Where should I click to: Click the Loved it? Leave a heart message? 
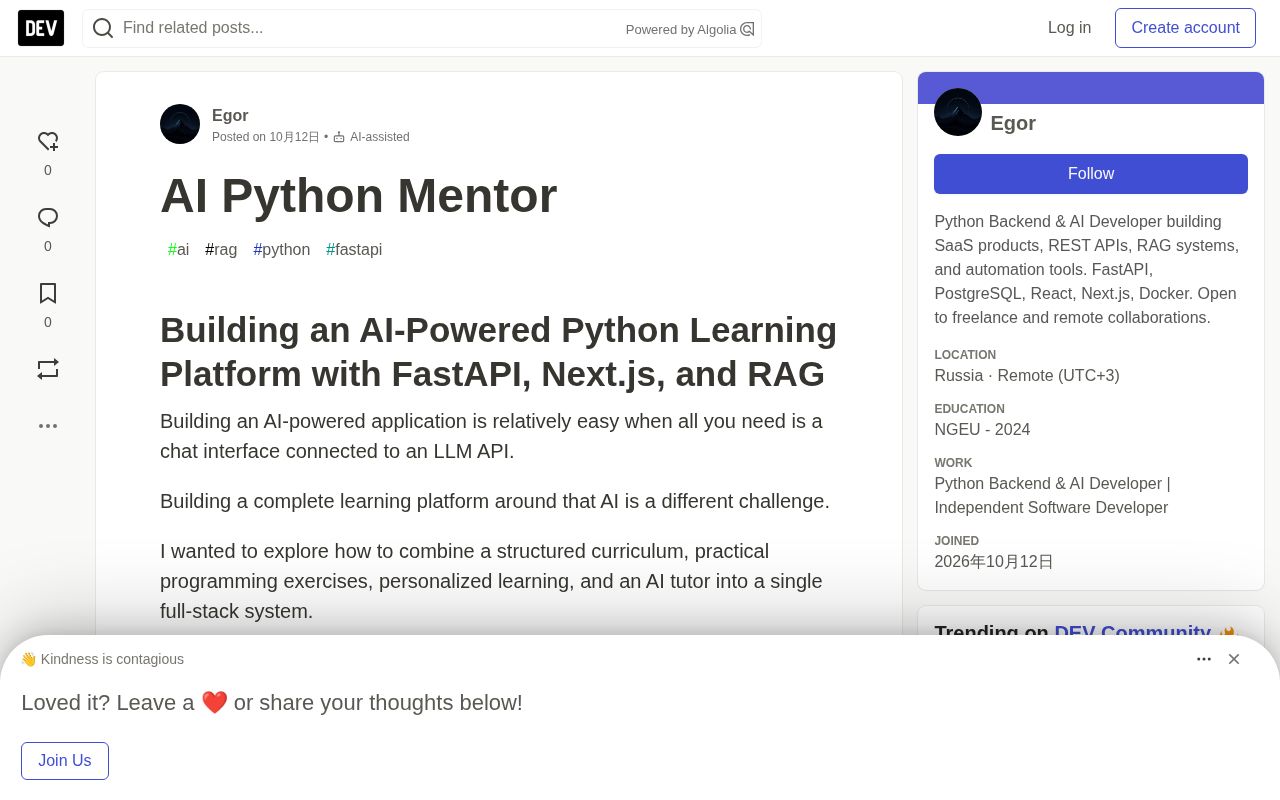(x=272, y=703)
